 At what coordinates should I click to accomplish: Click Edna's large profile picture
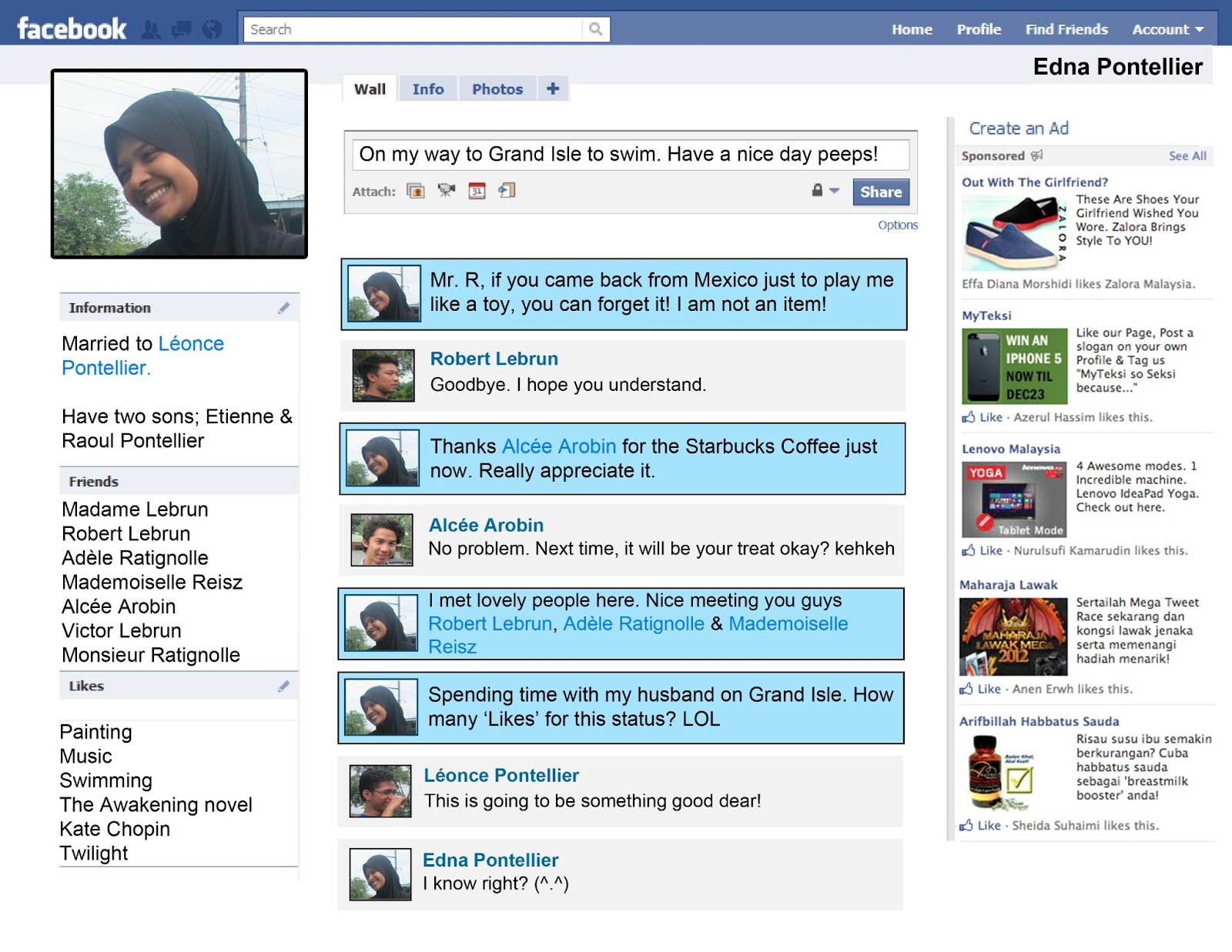pyautogui.click(x=179, y=164)
